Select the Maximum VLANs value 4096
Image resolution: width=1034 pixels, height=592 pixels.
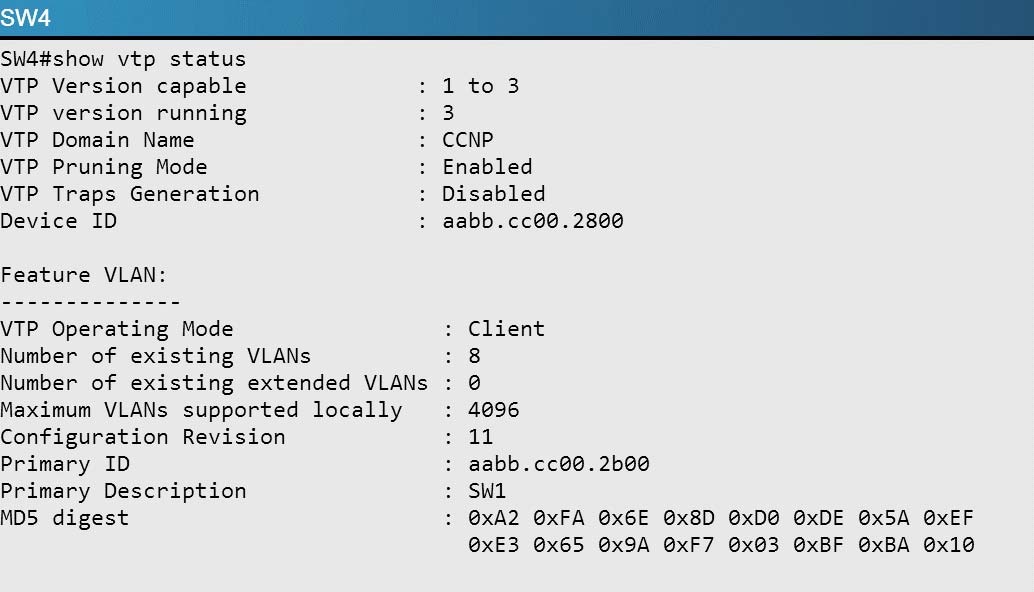click(493, 410)
